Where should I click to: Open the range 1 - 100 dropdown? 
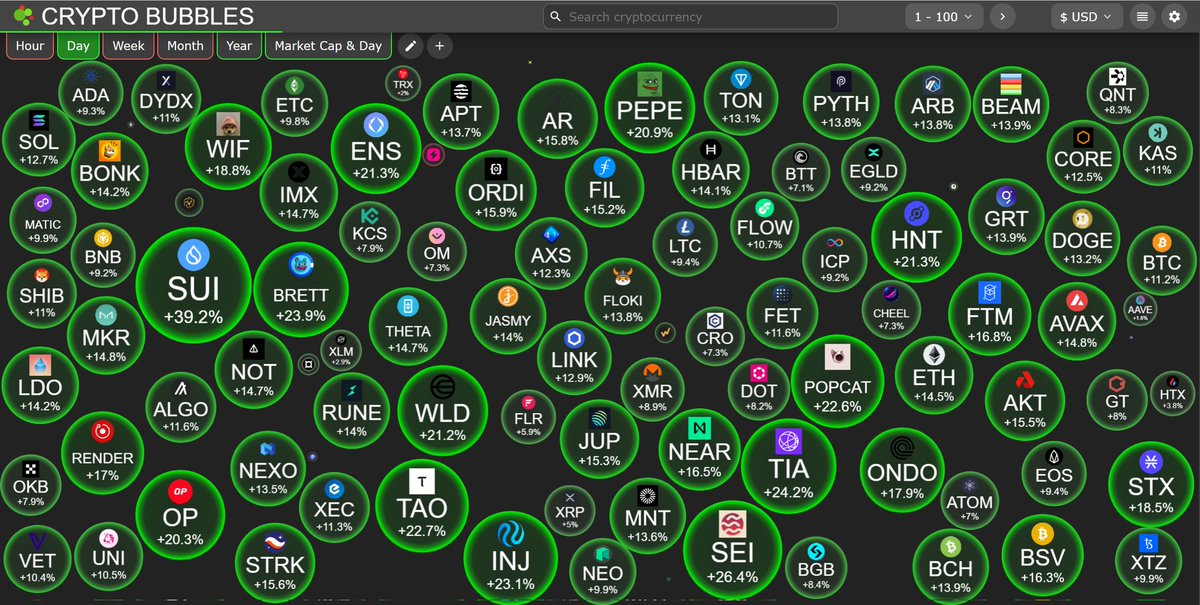click(943, 17)
